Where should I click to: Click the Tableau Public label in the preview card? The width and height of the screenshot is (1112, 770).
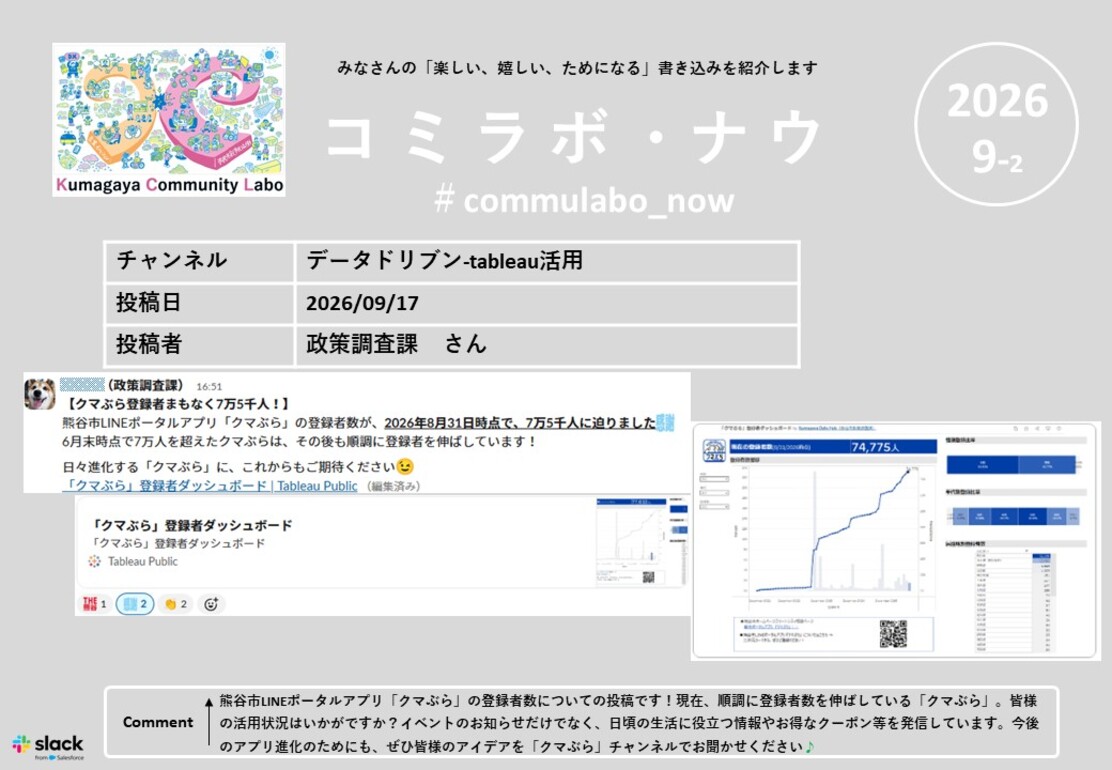click(143, 561)
